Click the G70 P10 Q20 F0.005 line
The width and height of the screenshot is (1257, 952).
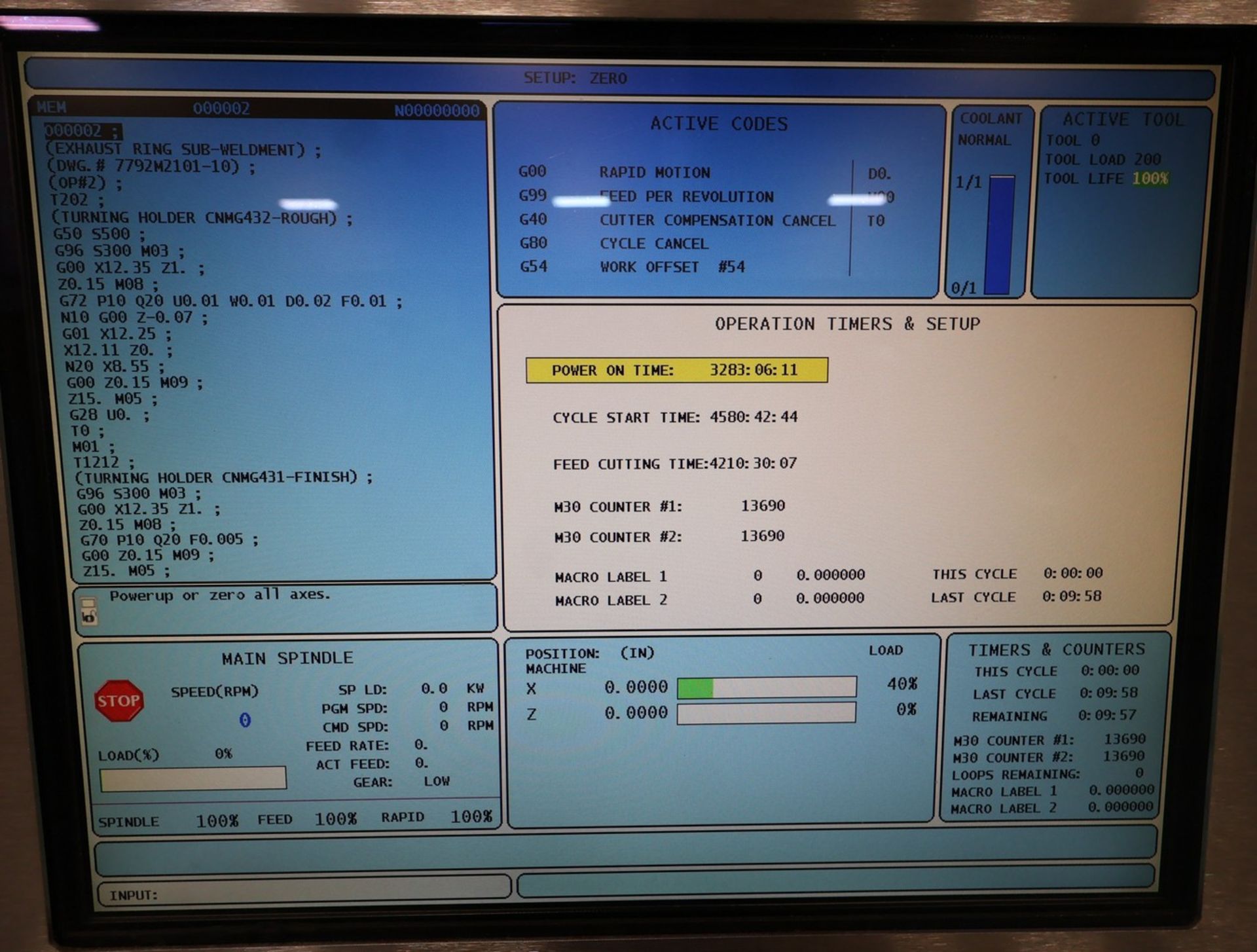click(x=170, y=540)
